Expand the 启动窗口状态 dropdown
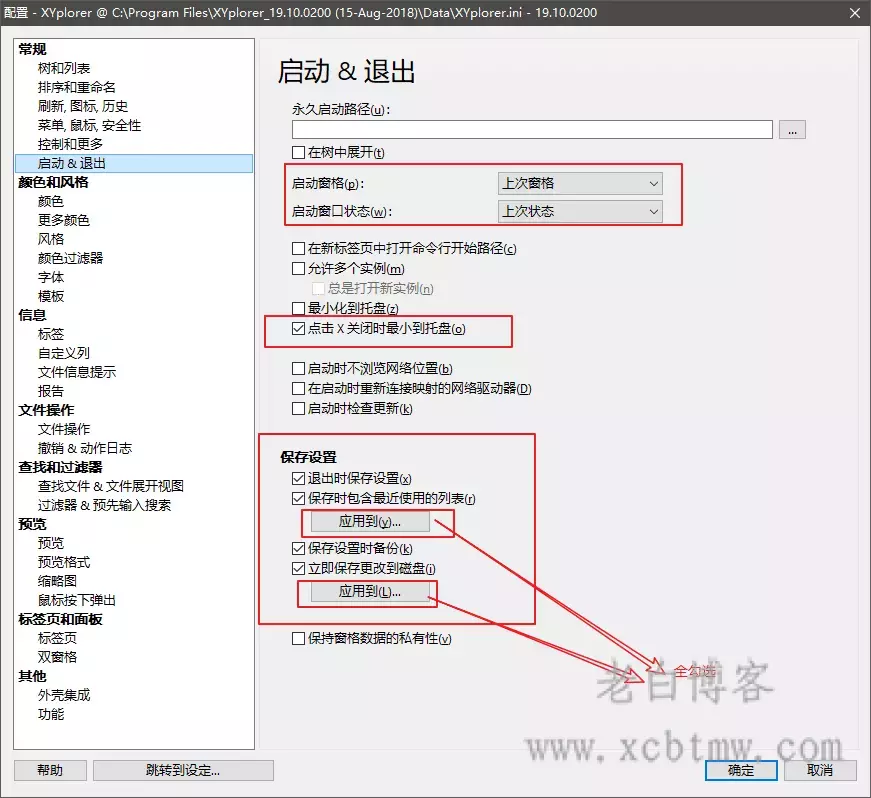 click(579, 212)
